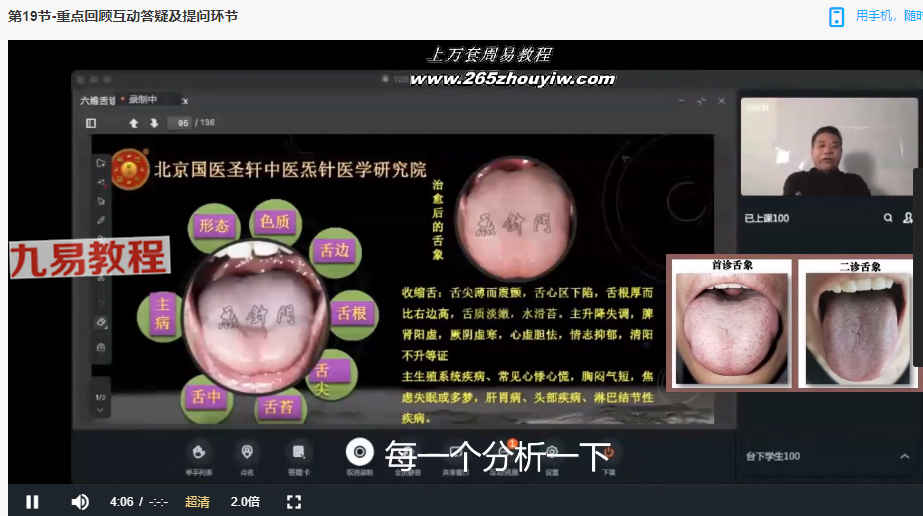923x516 pixels.
Task: Expand the 台下学生100 panel chevron
Action: [x=904, y=457]
